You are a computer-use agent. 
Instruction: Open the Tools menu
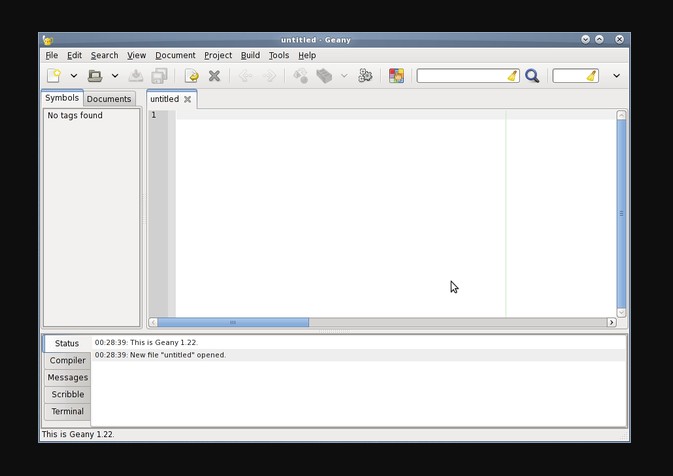279,55
